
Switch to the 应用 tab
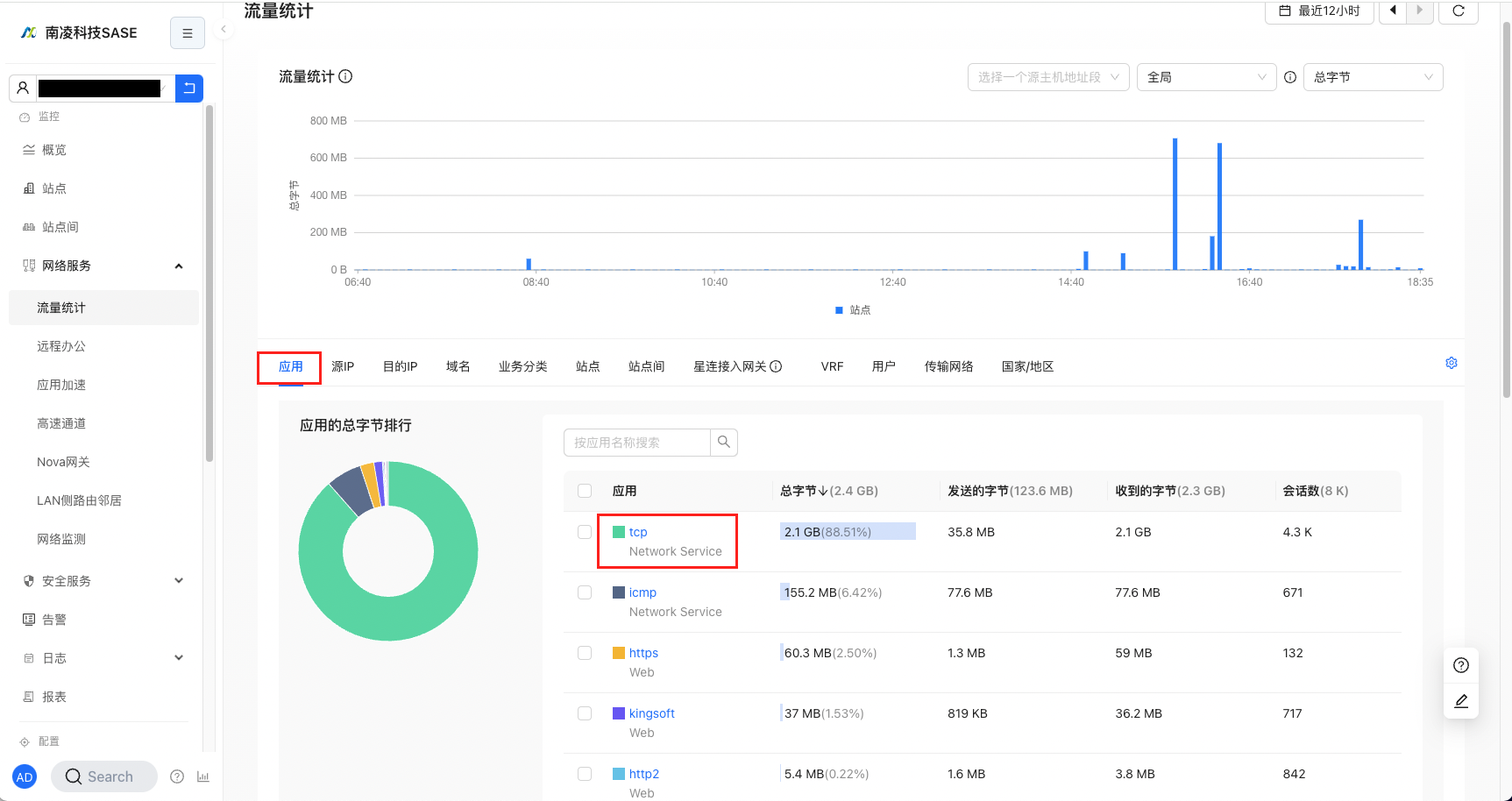coord(290,366)
